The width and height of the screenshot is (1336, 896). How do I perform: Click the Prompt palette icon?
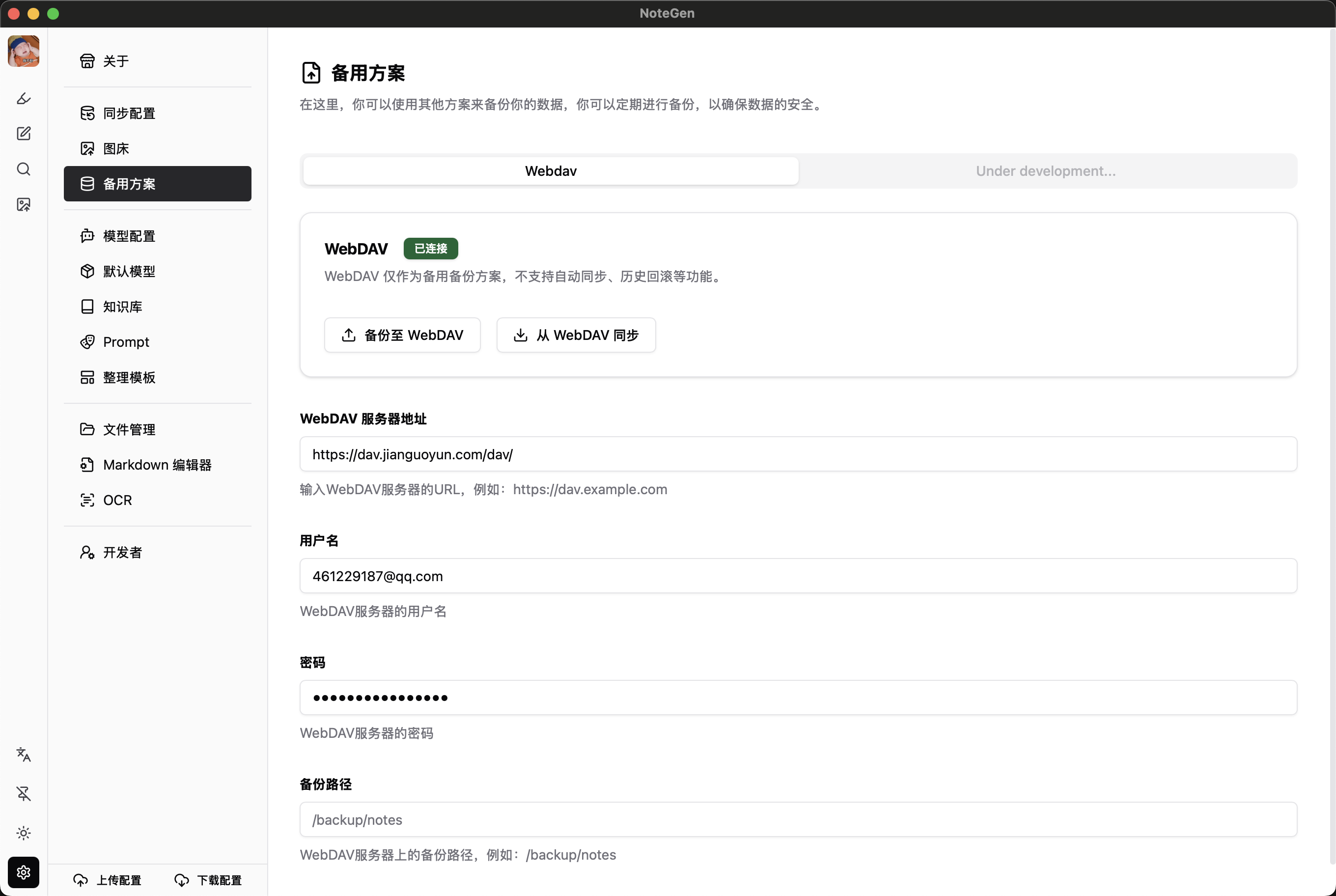tap(87, 342)
